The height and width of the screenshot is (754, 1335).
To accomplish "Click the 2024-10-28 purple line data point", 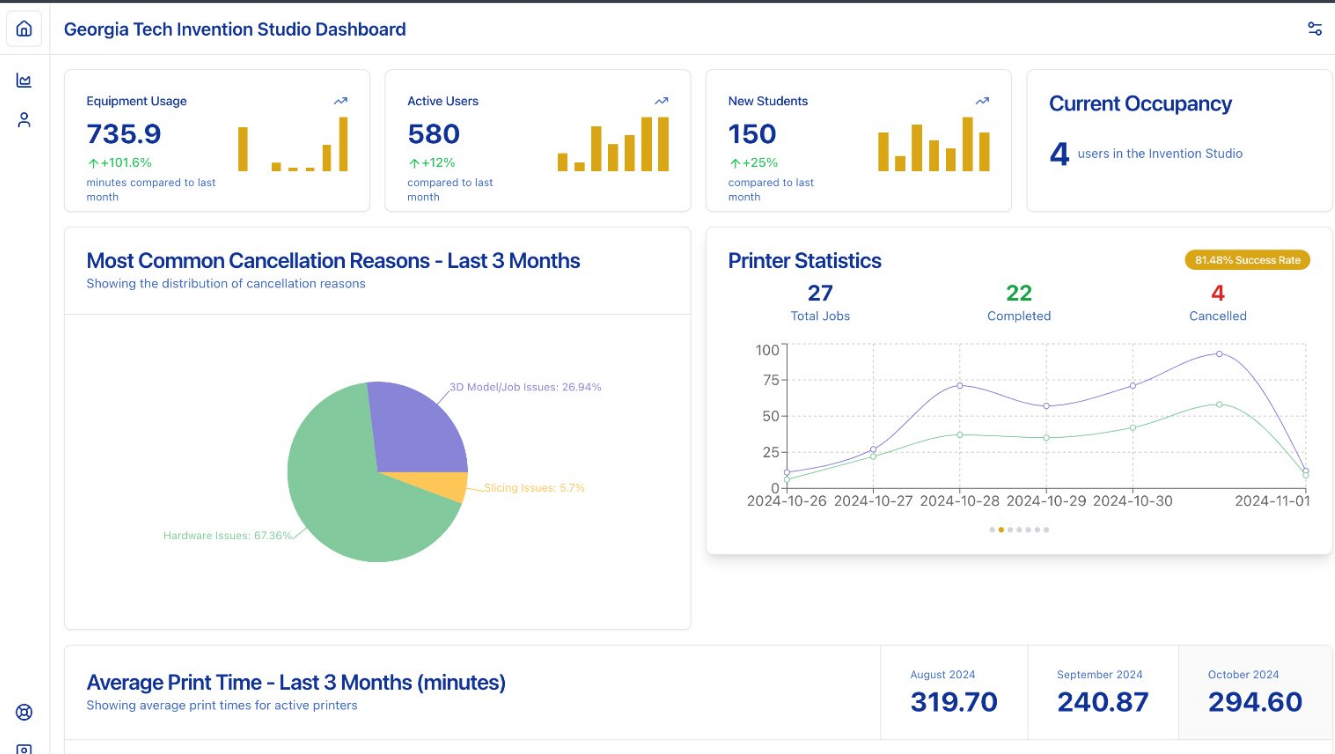I will pyautogui.click(x=960, y=385).
